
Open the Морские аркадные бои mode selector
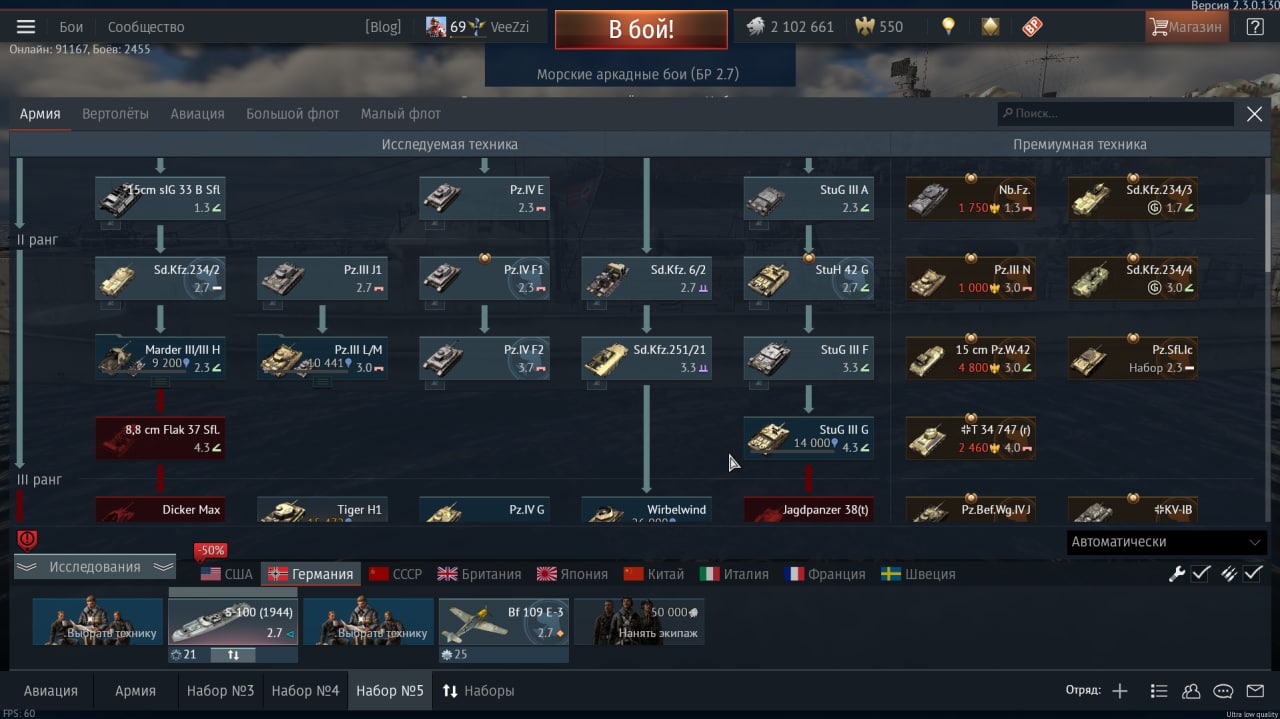tap(638, 74)
